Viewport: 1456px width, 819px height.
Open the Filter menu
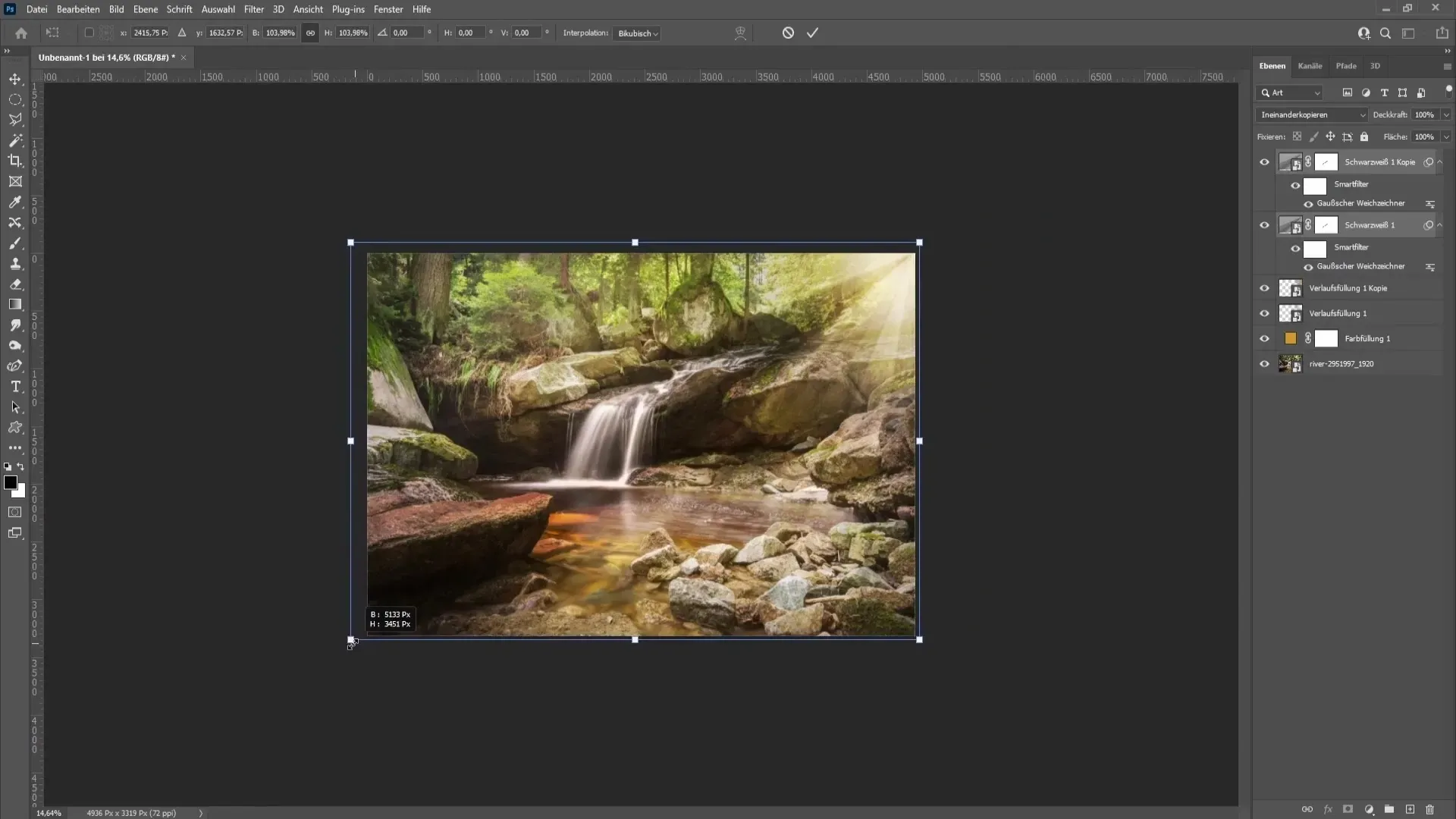(253, 9)
